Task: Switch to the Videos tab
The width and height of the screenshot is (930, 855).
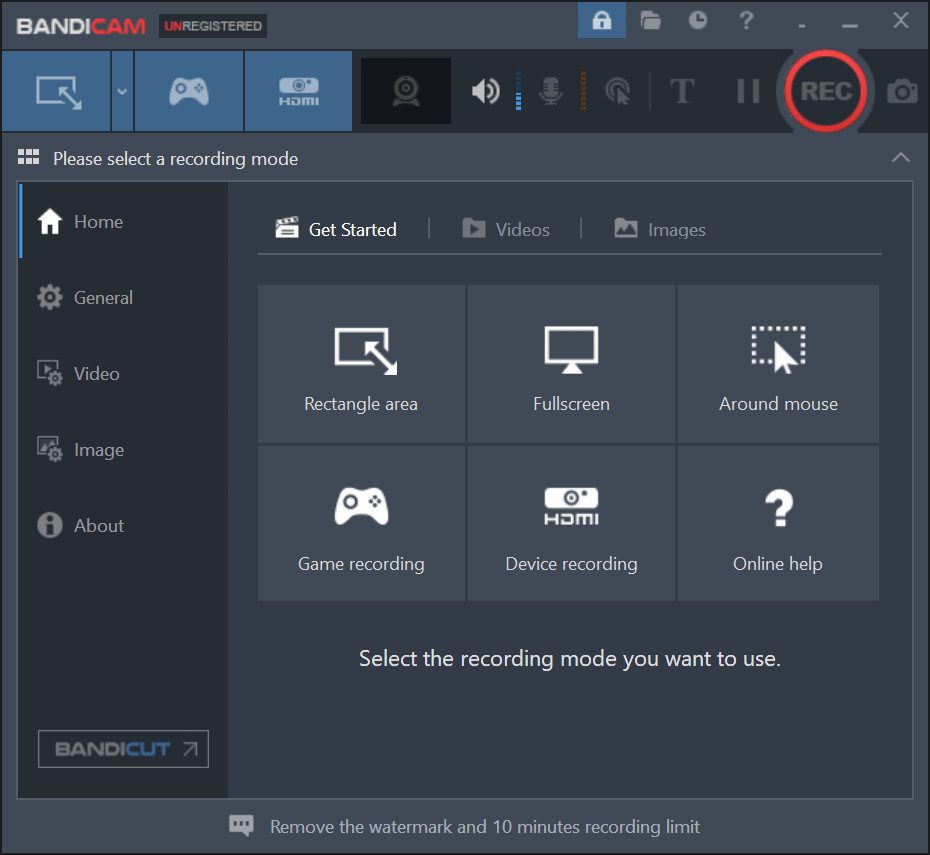Action: [x=508, y=229]
